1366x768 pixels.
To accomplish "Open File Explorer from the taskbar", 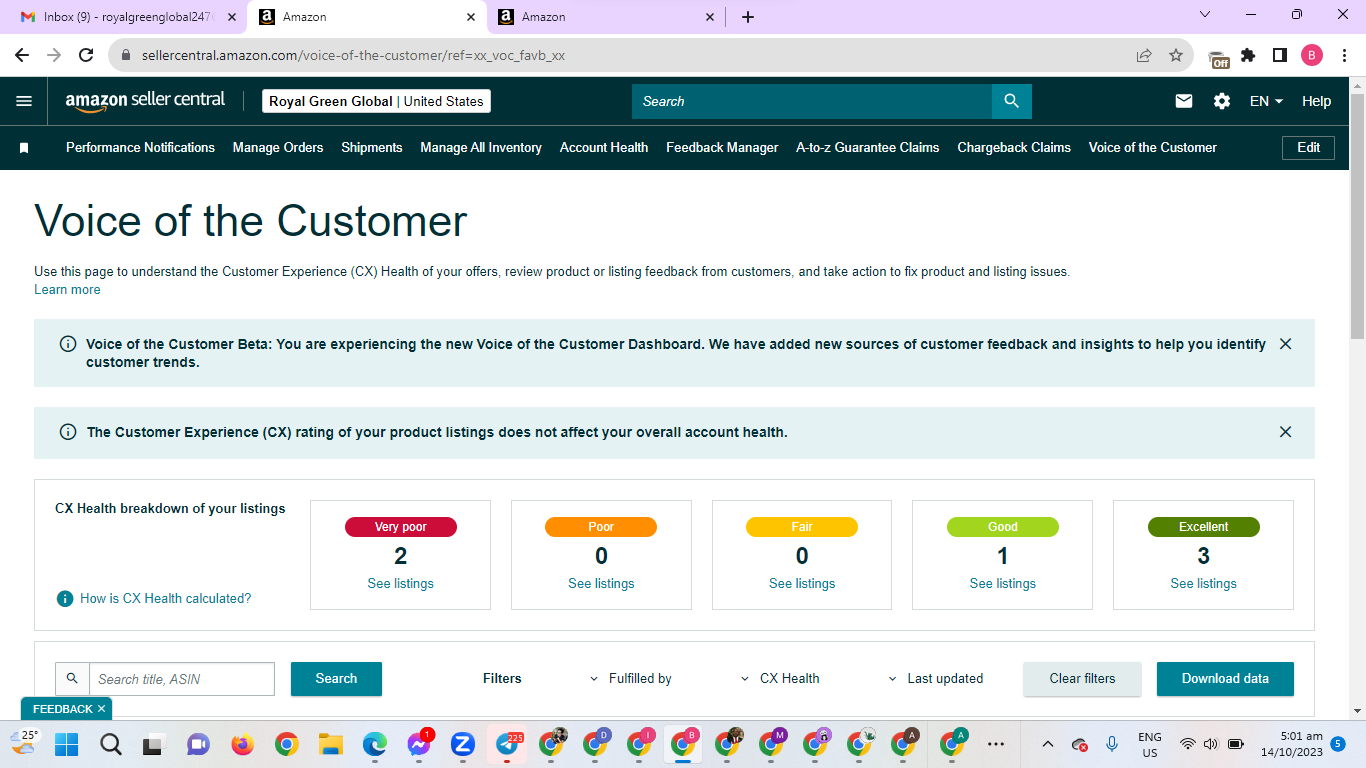I will pos(331,744).
